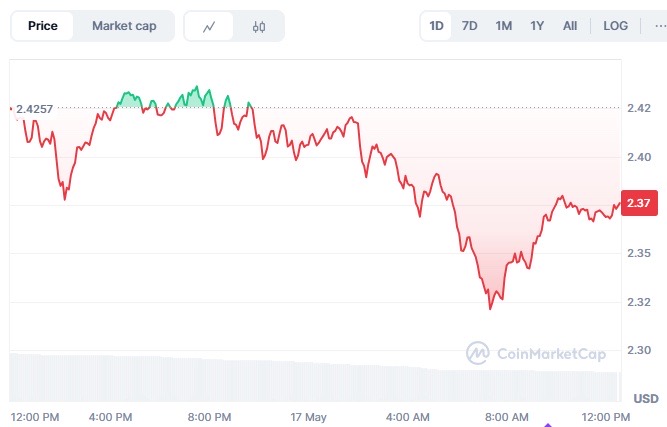The height and width of the screenshot is (427, 667).
Task: Choose the 1D time range
Action: coord(436,26)
